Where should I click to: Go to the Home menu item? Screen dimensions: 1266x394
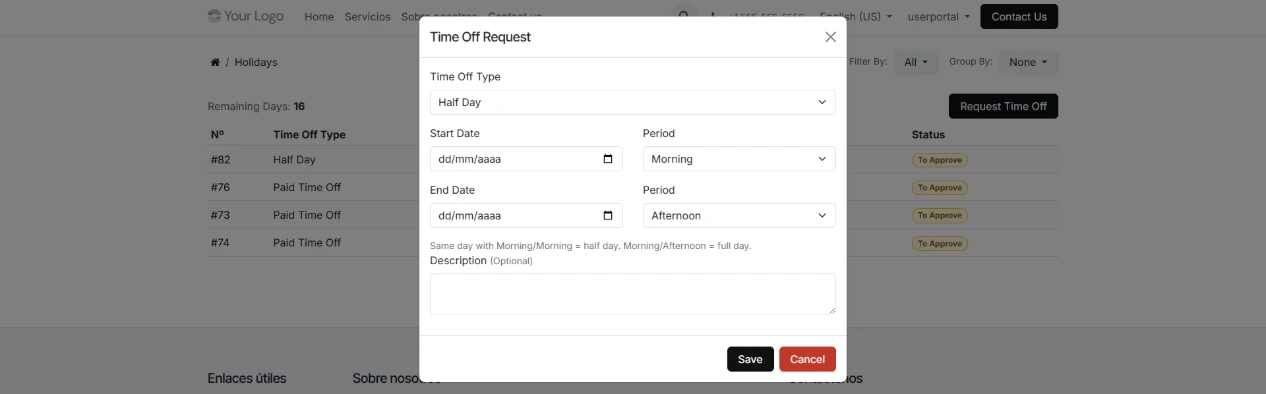(319, 17)
